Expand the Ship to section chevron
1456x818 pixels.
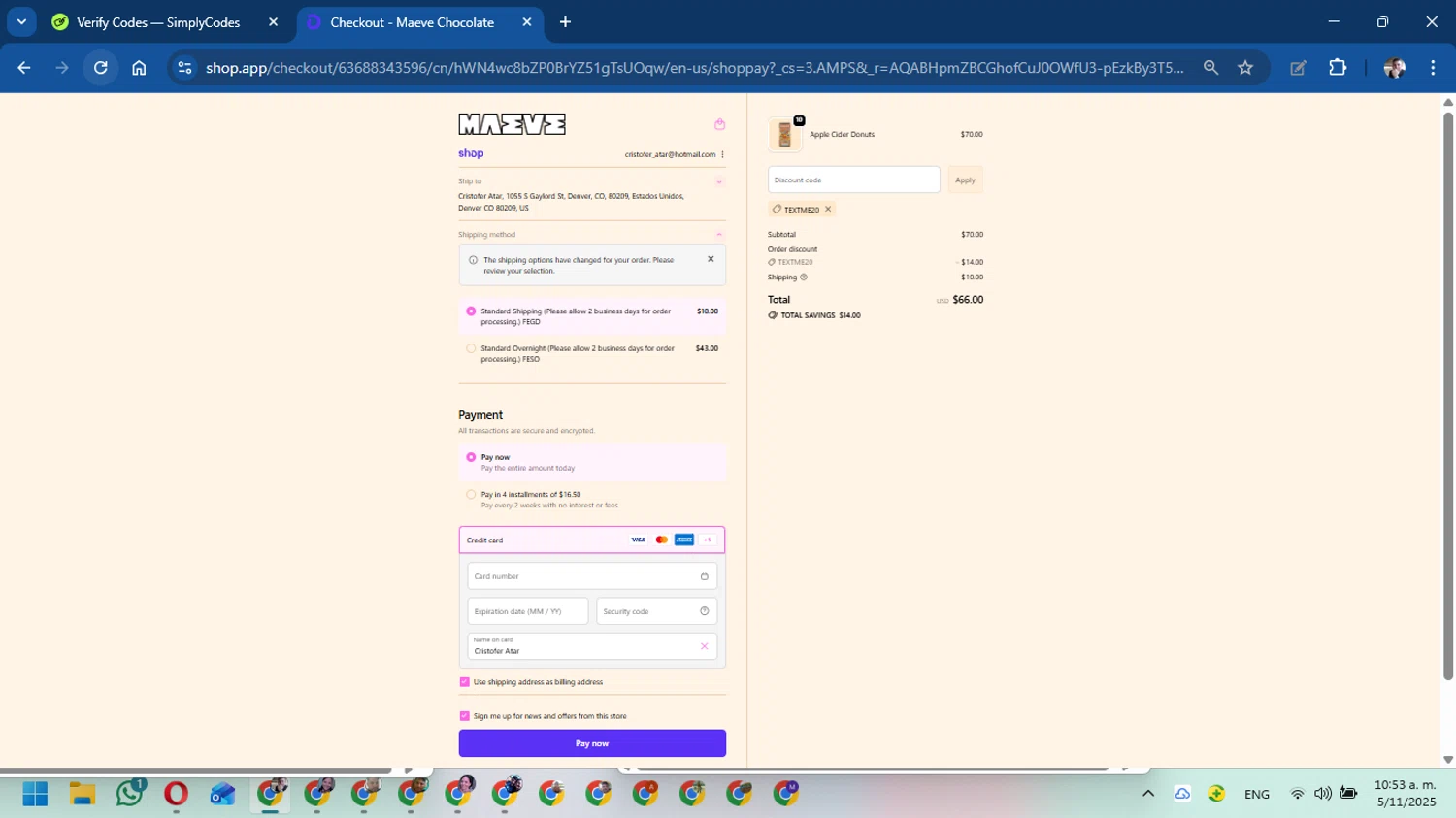719,181
